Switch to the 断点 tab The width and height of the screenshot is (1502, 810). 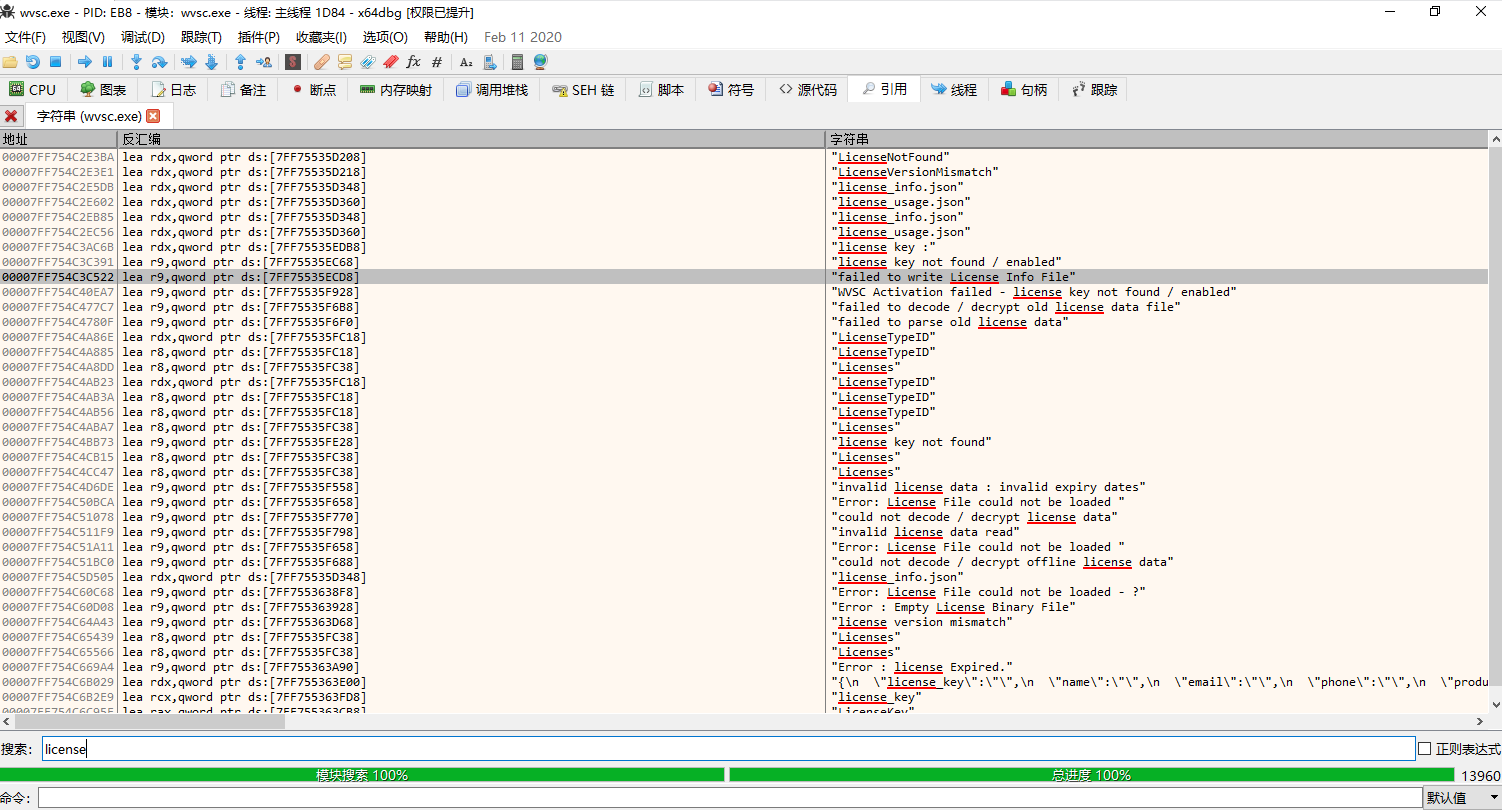click(x=313, y=89)
